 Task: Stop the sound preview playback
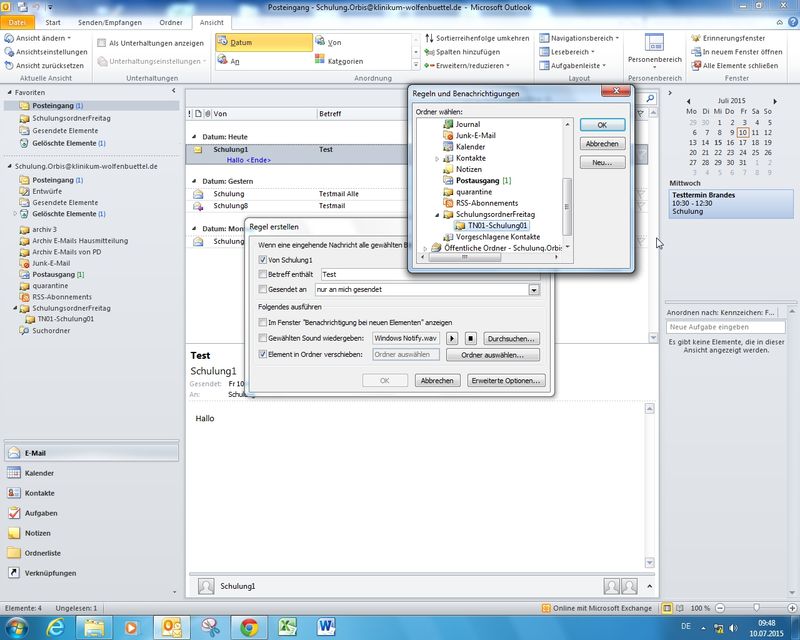(471, 339)
